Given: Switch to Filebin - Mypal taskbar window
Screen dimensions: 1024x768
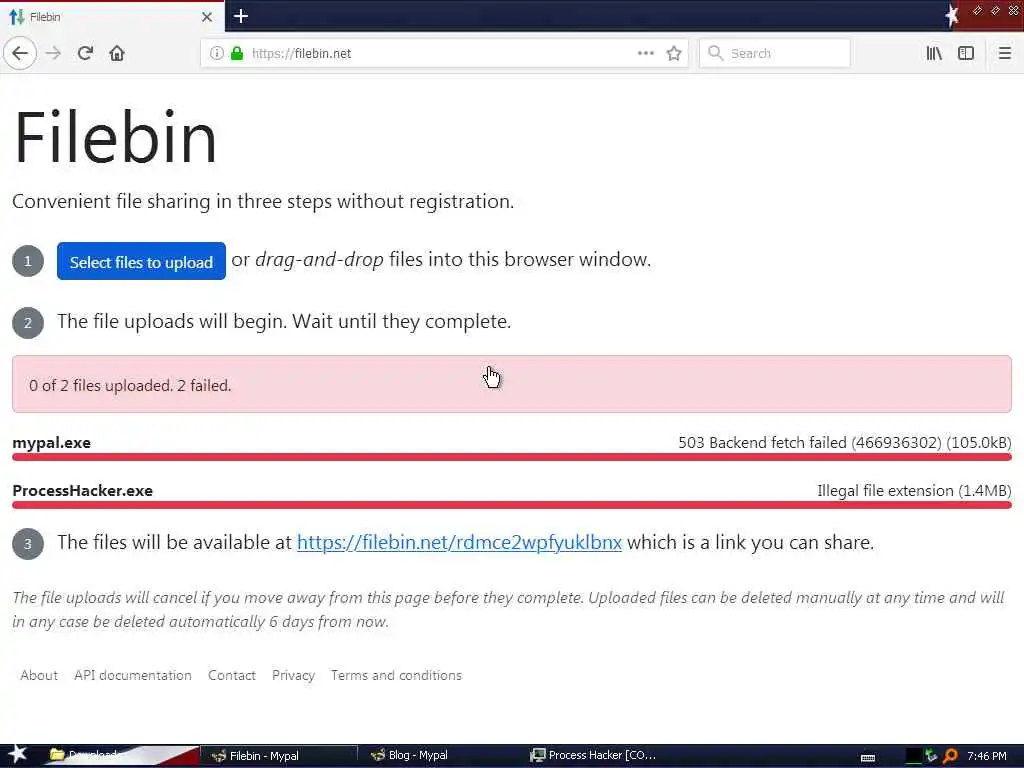Looking at the screenshot, I should pos(279,756).
